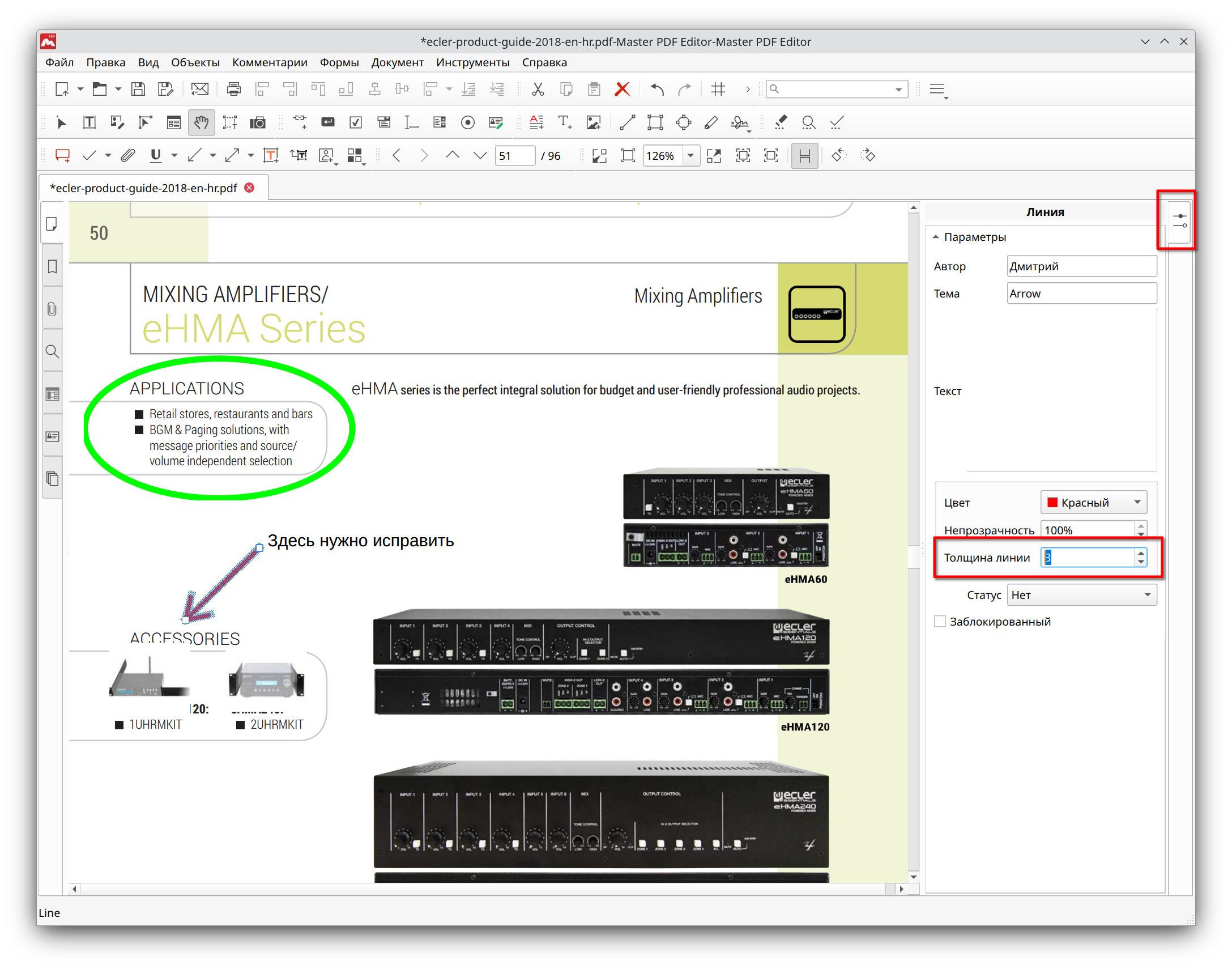
Task: Open the zoom level dropdown
Action: click(x=690, y=155)
